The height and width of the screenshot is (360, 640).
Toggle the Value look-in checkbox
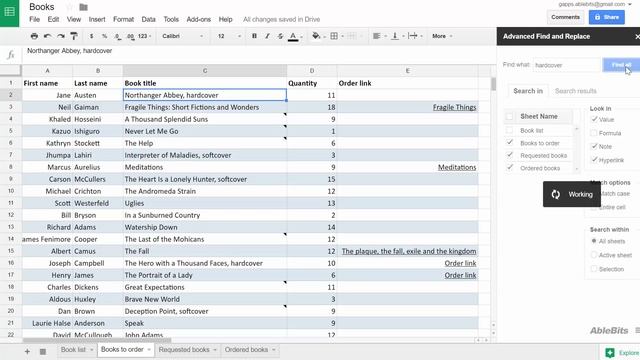point(594,119)
